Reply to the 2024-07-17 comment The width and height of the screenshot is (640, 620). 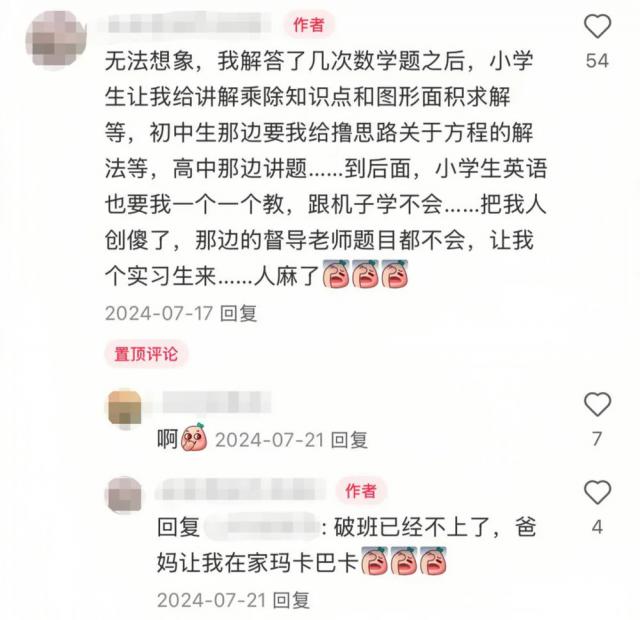(x=238, y=313)
